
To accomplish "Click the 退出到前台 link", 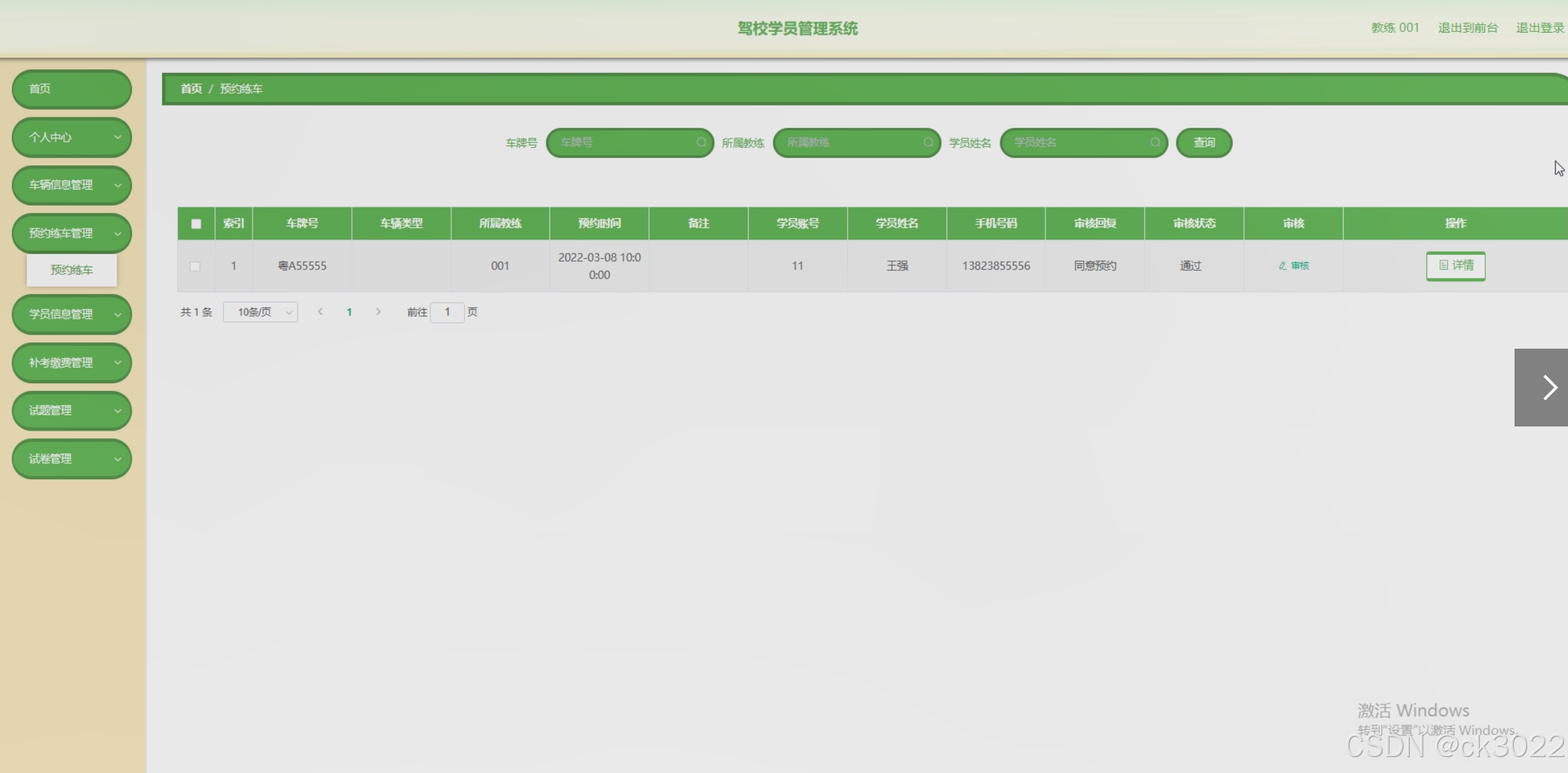I will pos(1467,28).
